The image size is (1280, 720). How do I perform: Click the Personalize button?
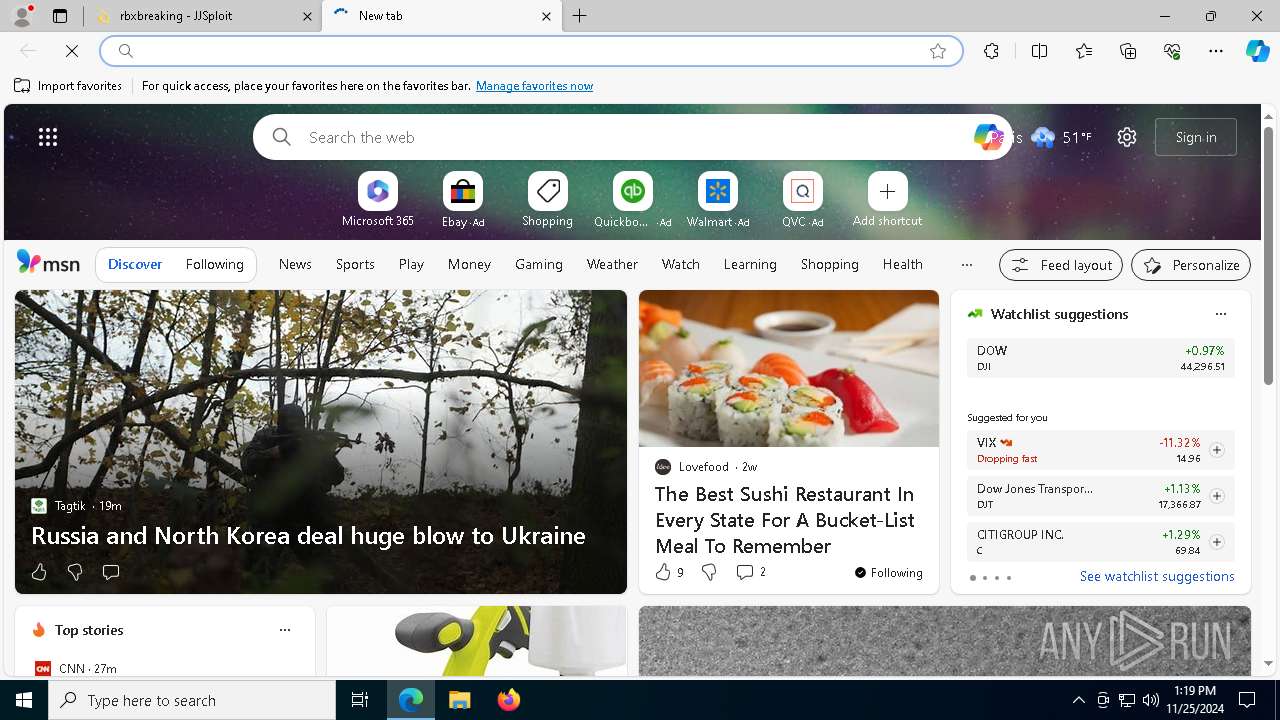click(1191, 265)
